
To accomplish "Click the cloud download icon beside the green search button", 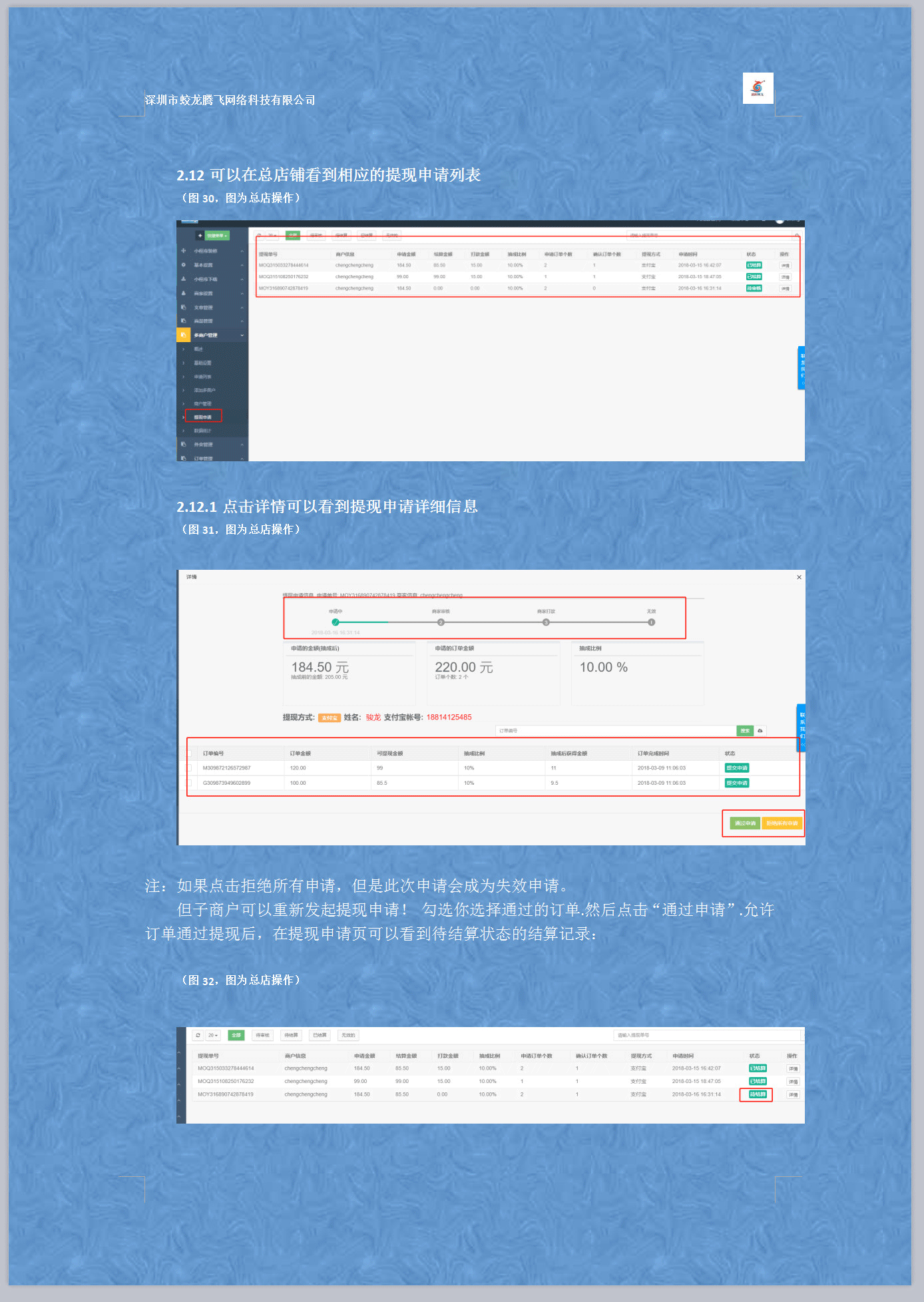I will (760, 731).
